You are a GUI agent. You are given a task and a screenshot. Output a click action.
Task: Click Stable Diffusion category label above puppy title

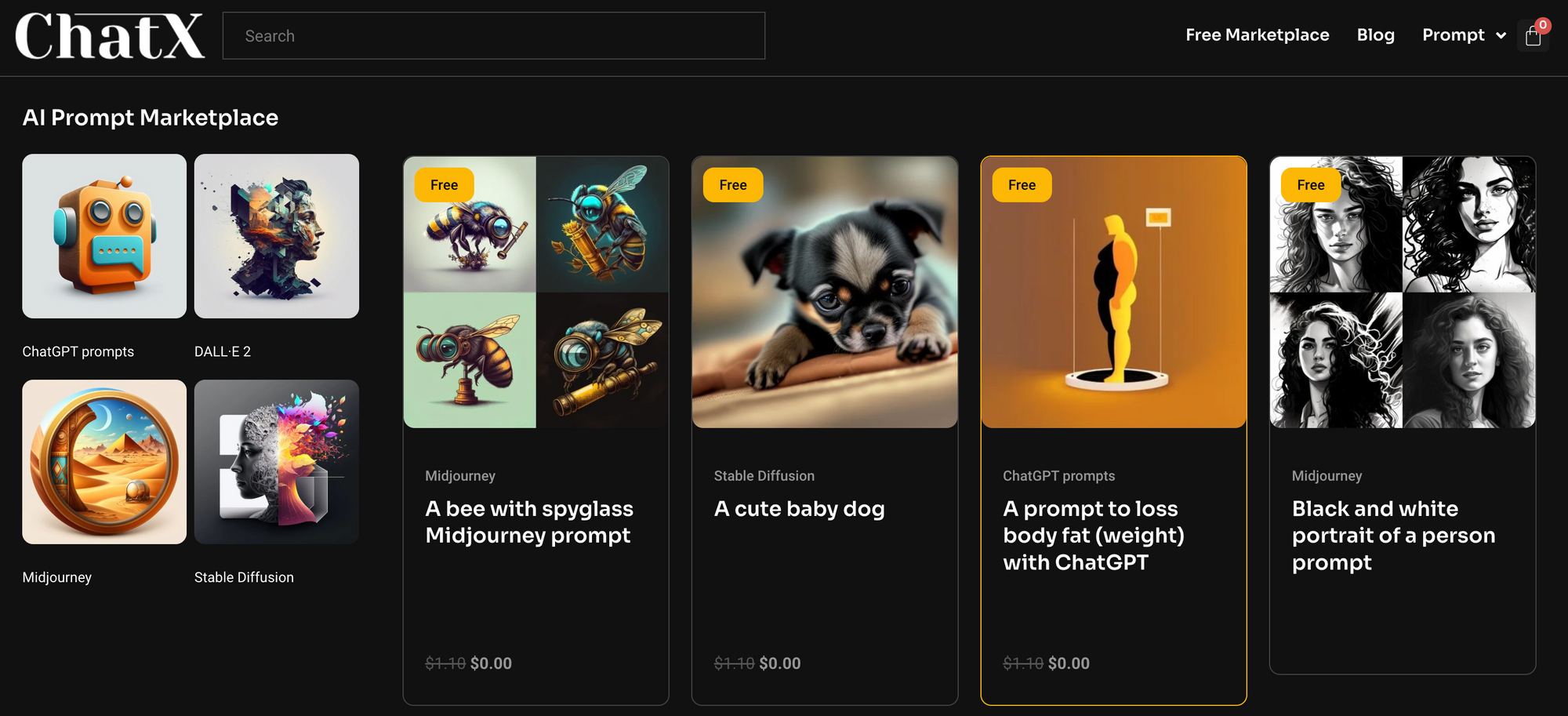(x=764, y=476)
